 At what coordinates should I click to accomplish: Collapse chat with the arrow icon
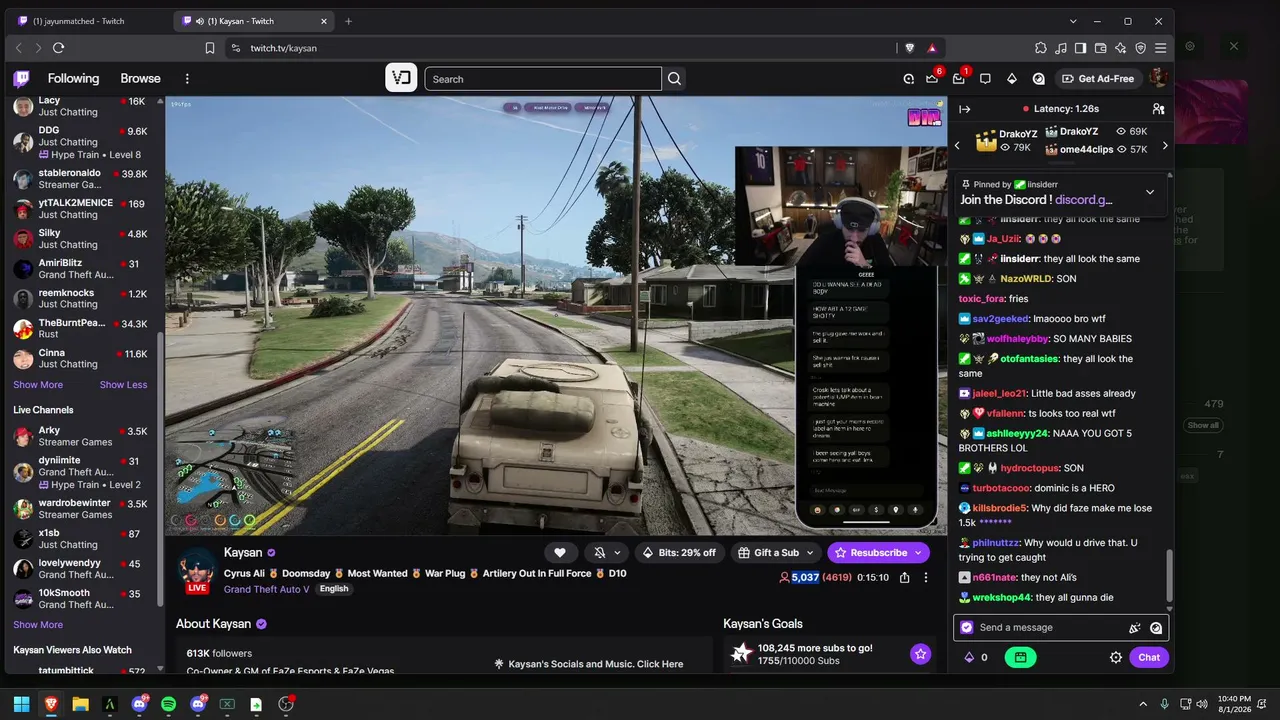pyautogui.click(x=964, y=109)
